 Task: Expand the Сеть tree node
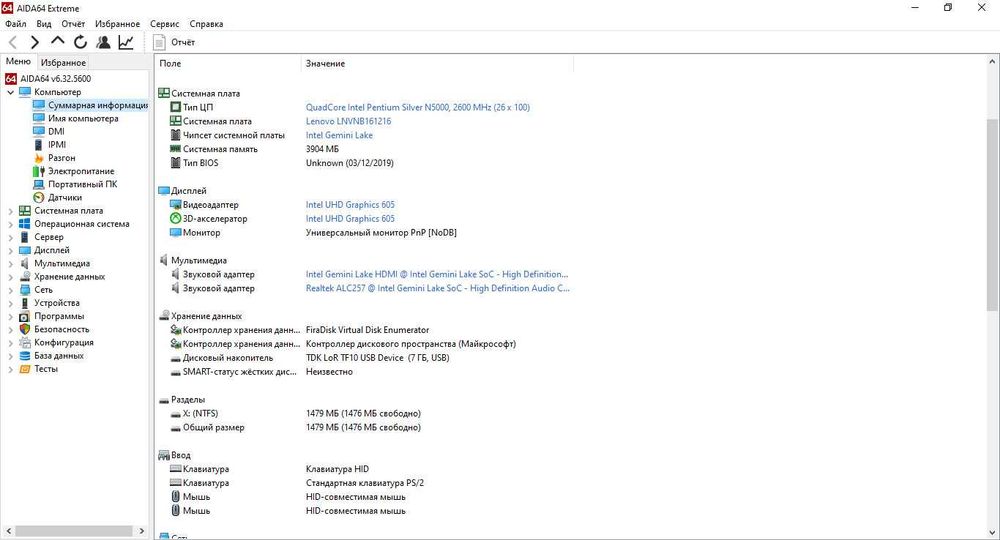point(10,290)
